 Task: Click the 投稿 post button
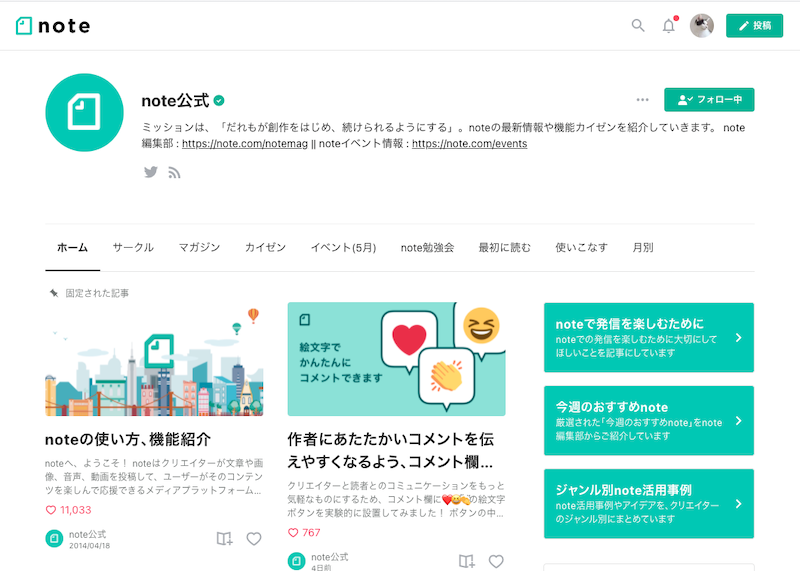754,26
